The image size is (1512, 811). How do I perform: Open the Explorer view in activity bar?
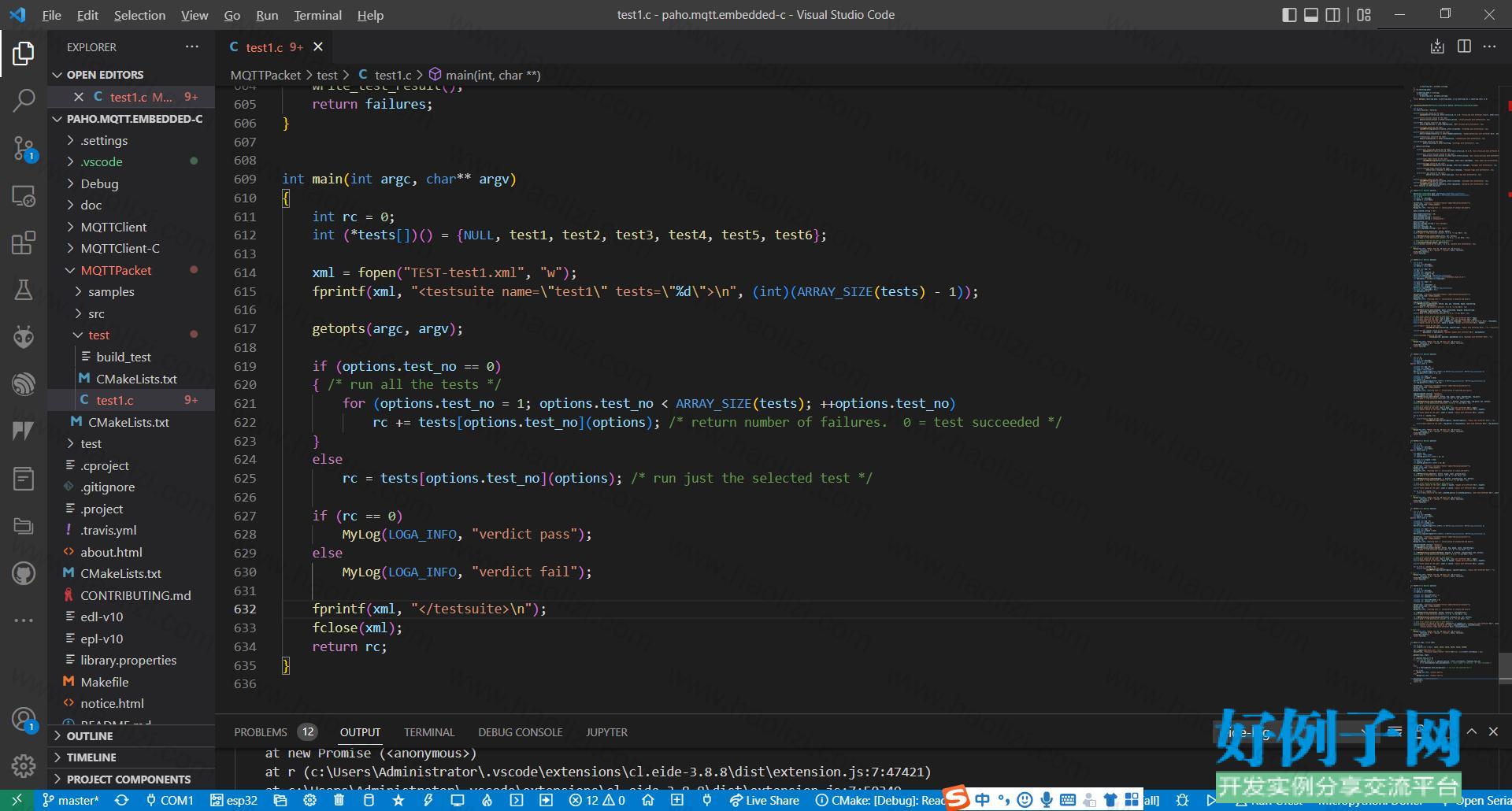24,54
